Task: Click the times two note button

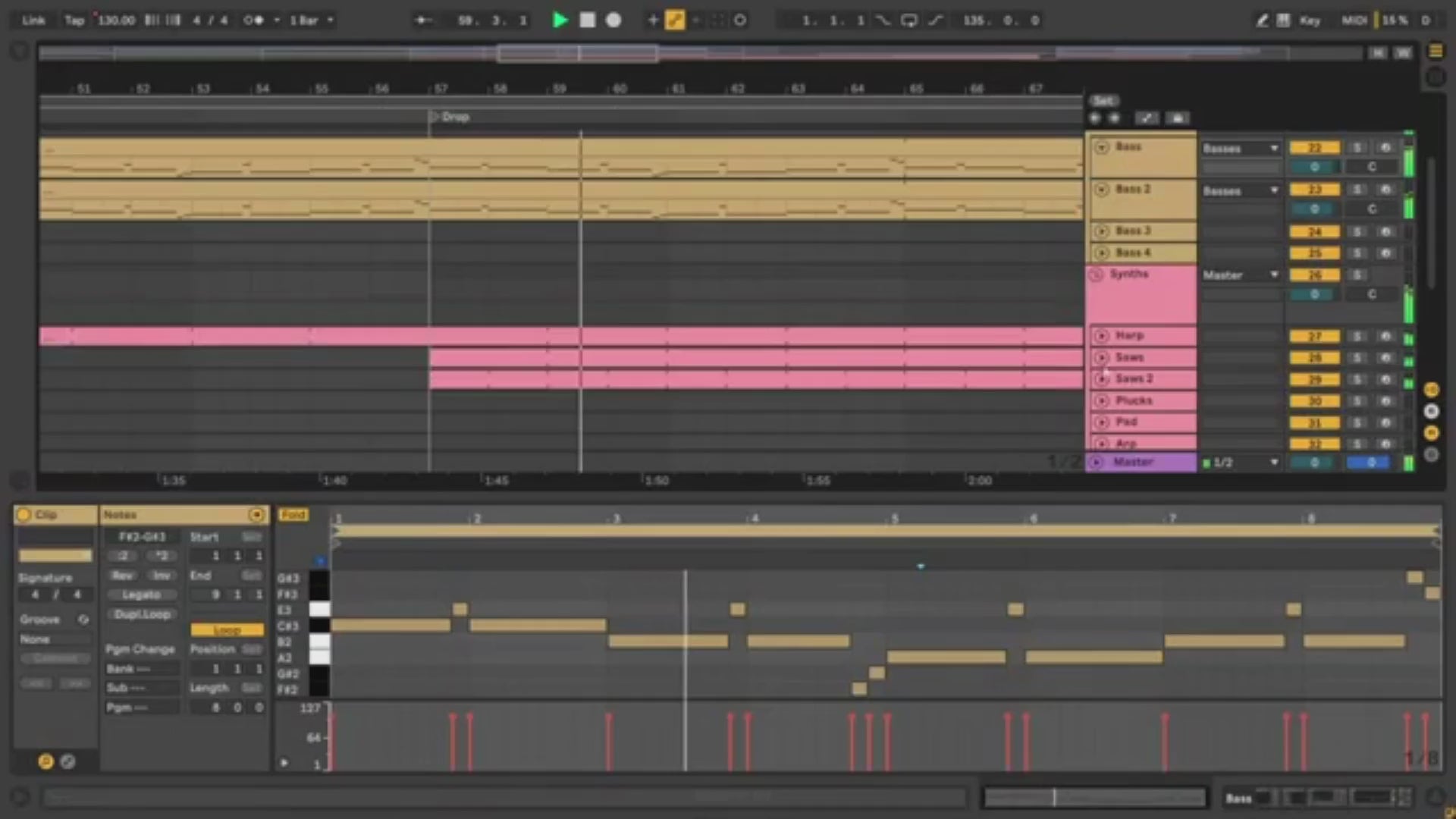Action: [x=162, y=556]
